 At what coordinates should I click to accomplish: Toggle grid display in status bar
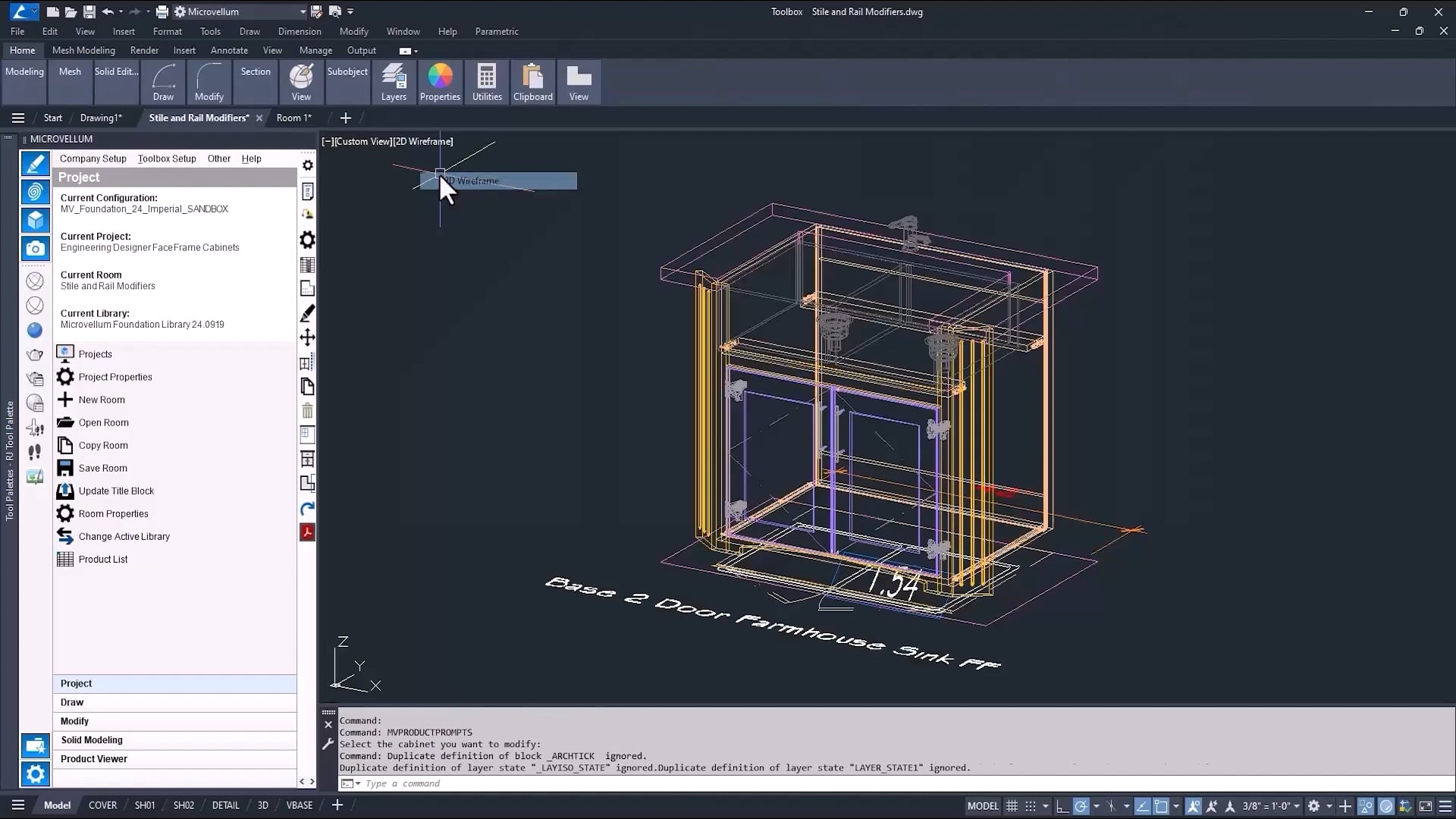1012,806
